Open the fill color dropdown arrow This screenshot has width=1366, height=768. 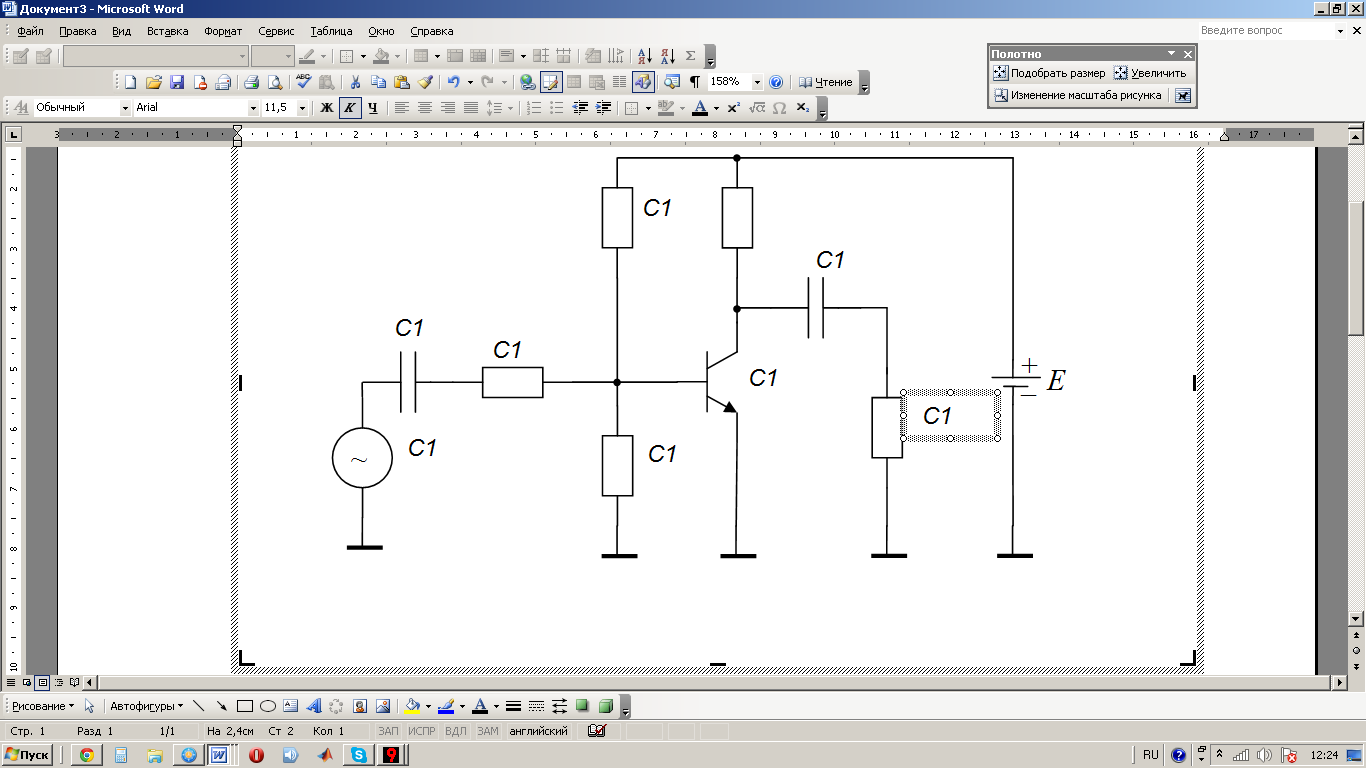click(428, 706)
